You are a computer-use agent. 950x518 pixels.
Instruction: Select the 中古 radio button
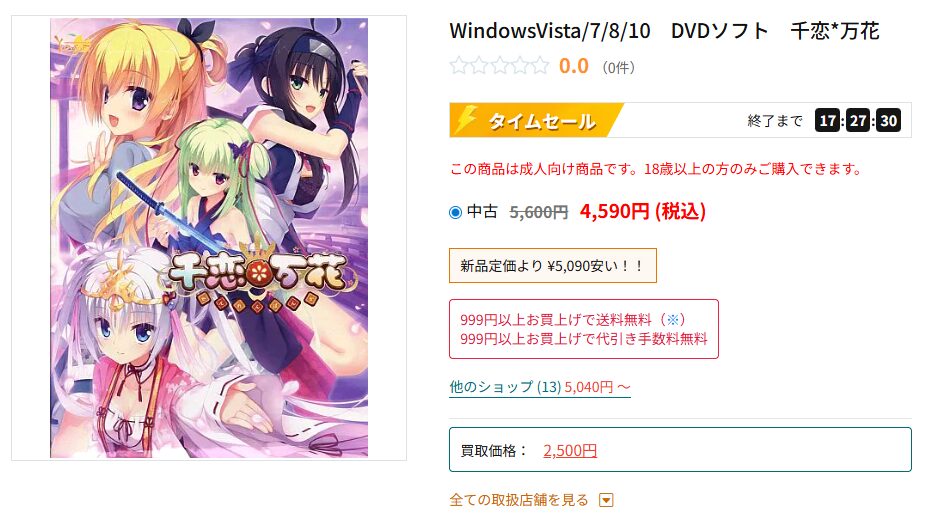pos(455,213)
